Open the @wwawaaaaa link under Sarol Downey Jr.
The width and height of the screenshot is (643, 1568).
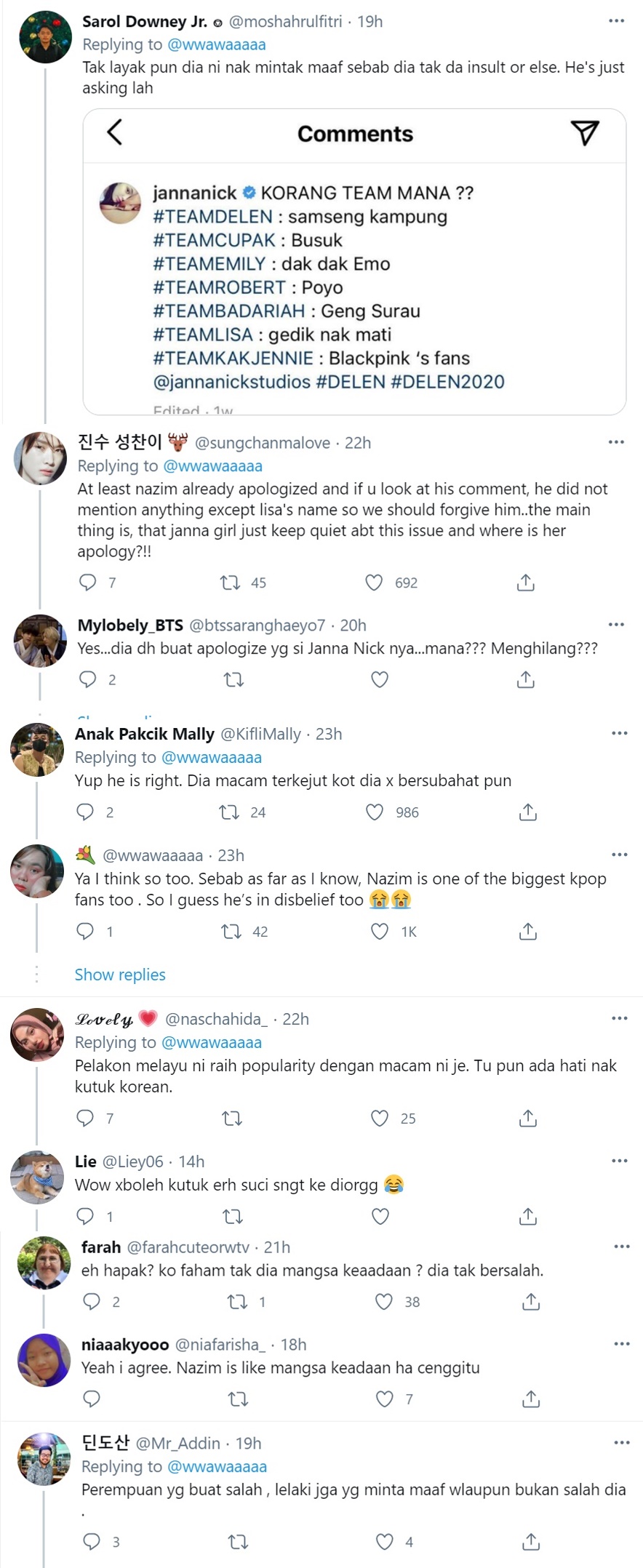tap(216, 44)
